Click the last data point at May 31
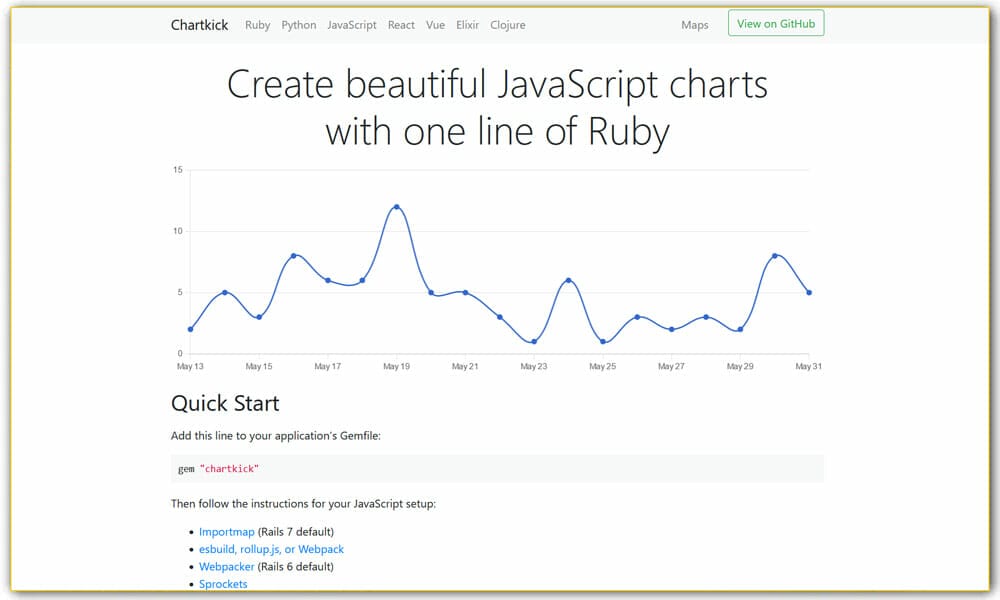The image size is (1000, 600). (x=809, y=293)
